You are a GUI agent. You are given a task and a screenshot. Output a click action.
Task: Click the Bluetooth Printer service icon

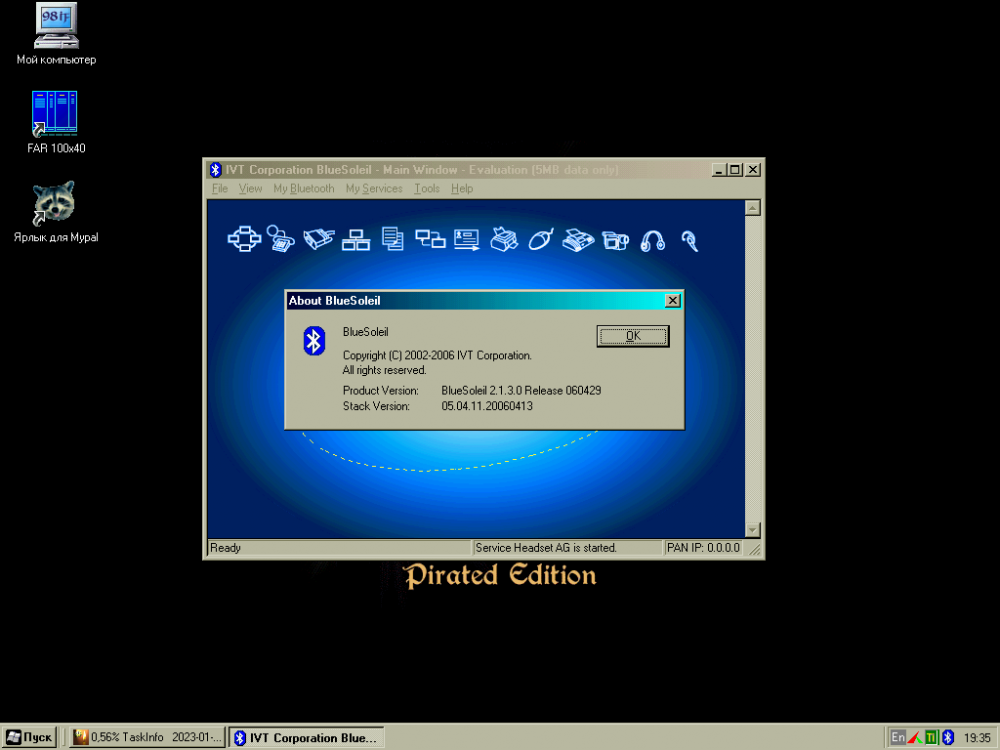(x=504, y=239)
